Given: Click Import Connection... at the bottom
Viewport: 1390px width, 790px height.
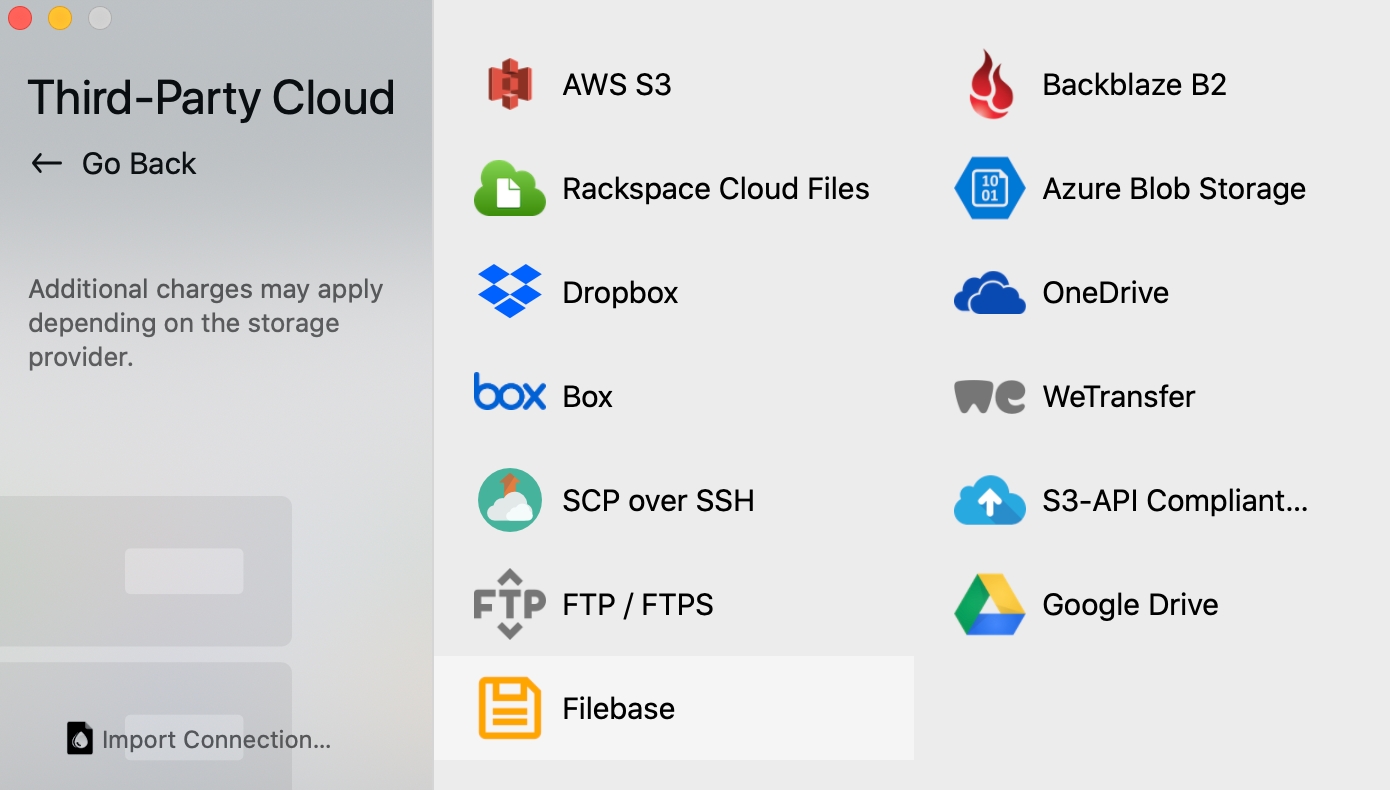Looking at the screenshot, I should point(216,740).
